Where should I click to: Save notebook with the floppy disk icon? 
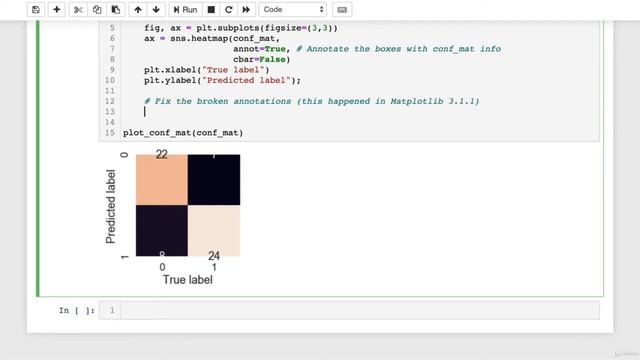tap(36, 9)
